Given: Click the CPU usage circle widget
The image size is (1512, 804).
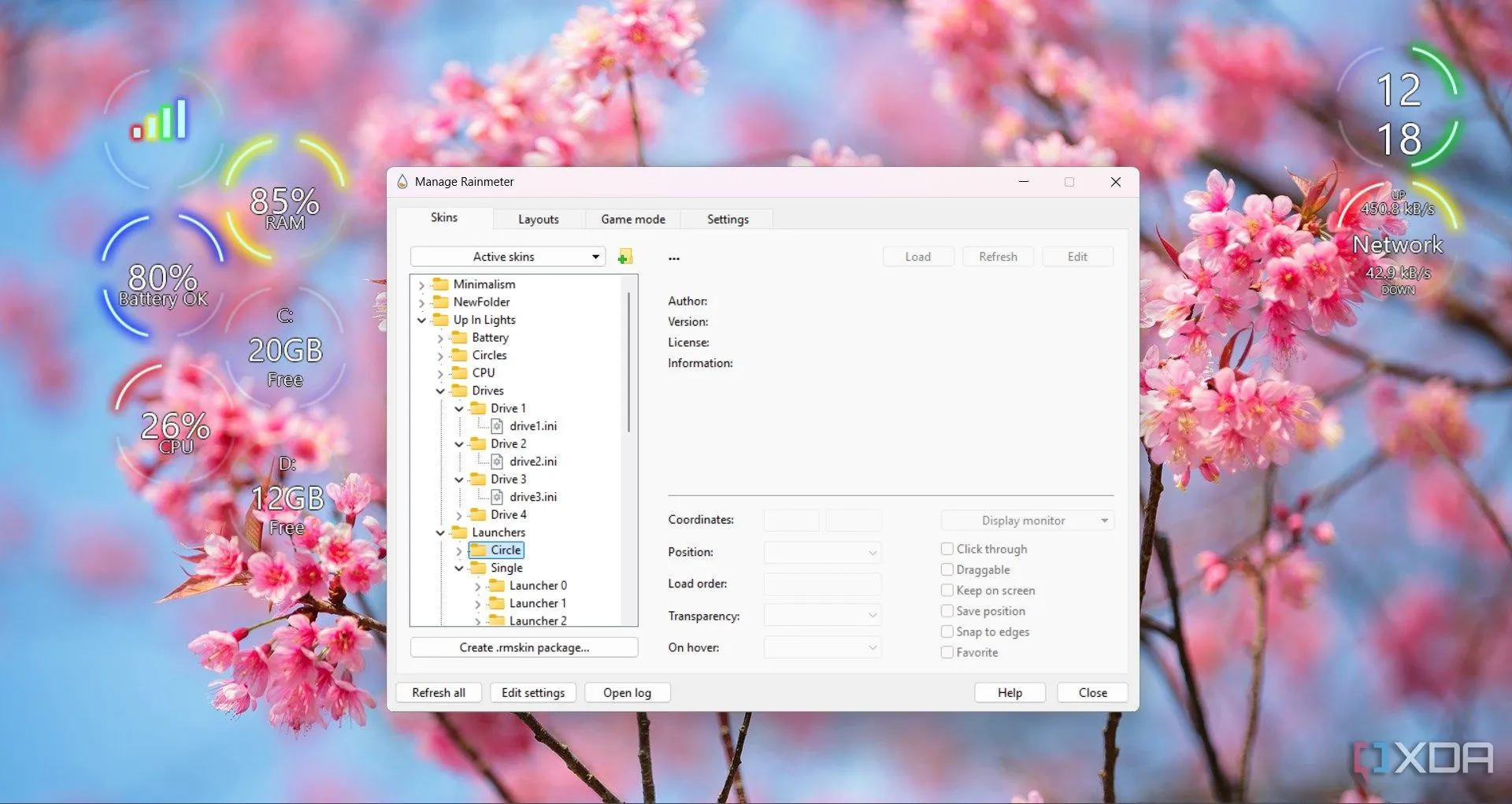Looking at the screenshot, I should [x=175, y=432].
